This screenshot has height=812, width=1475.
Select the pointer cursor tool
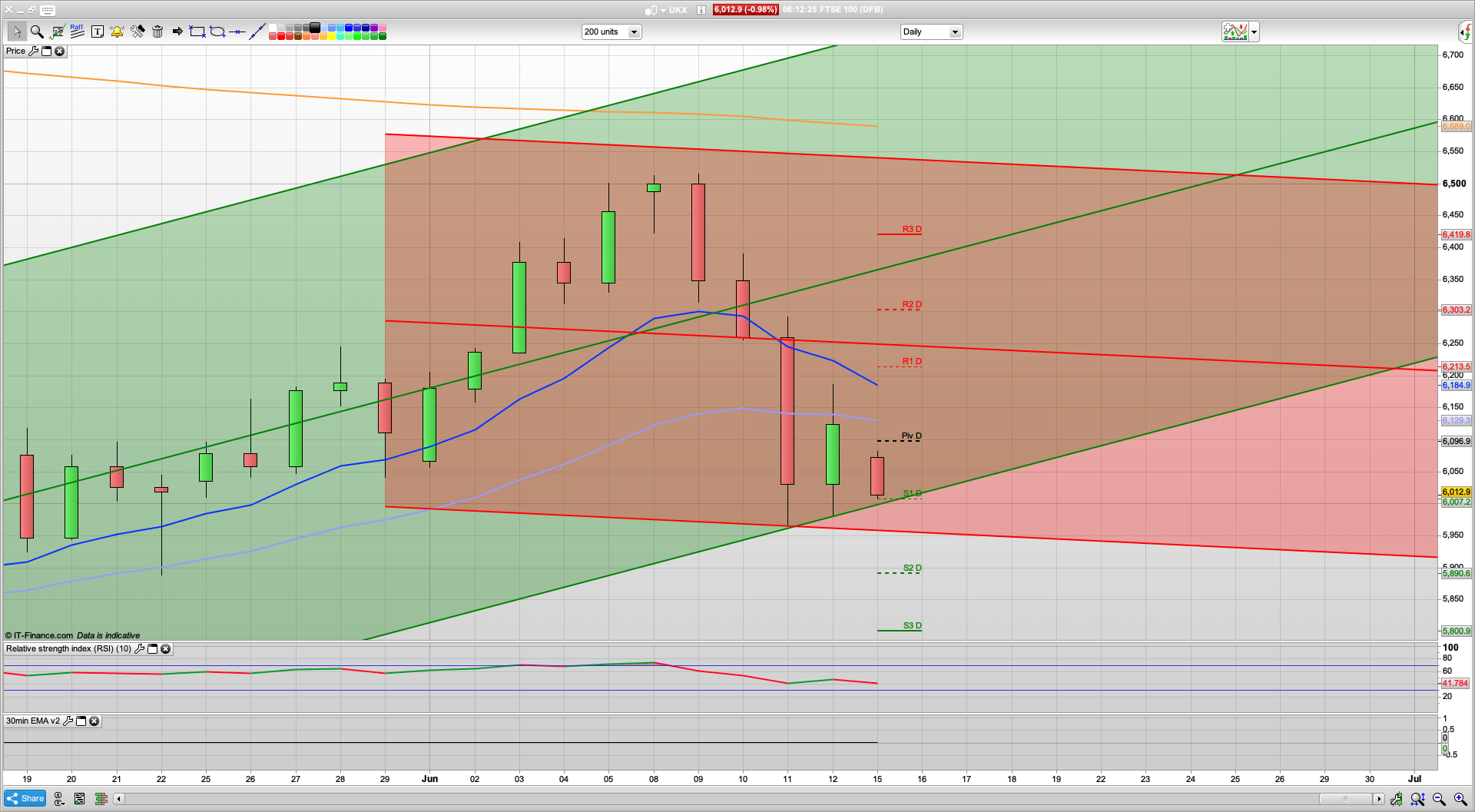click(17, 31)
